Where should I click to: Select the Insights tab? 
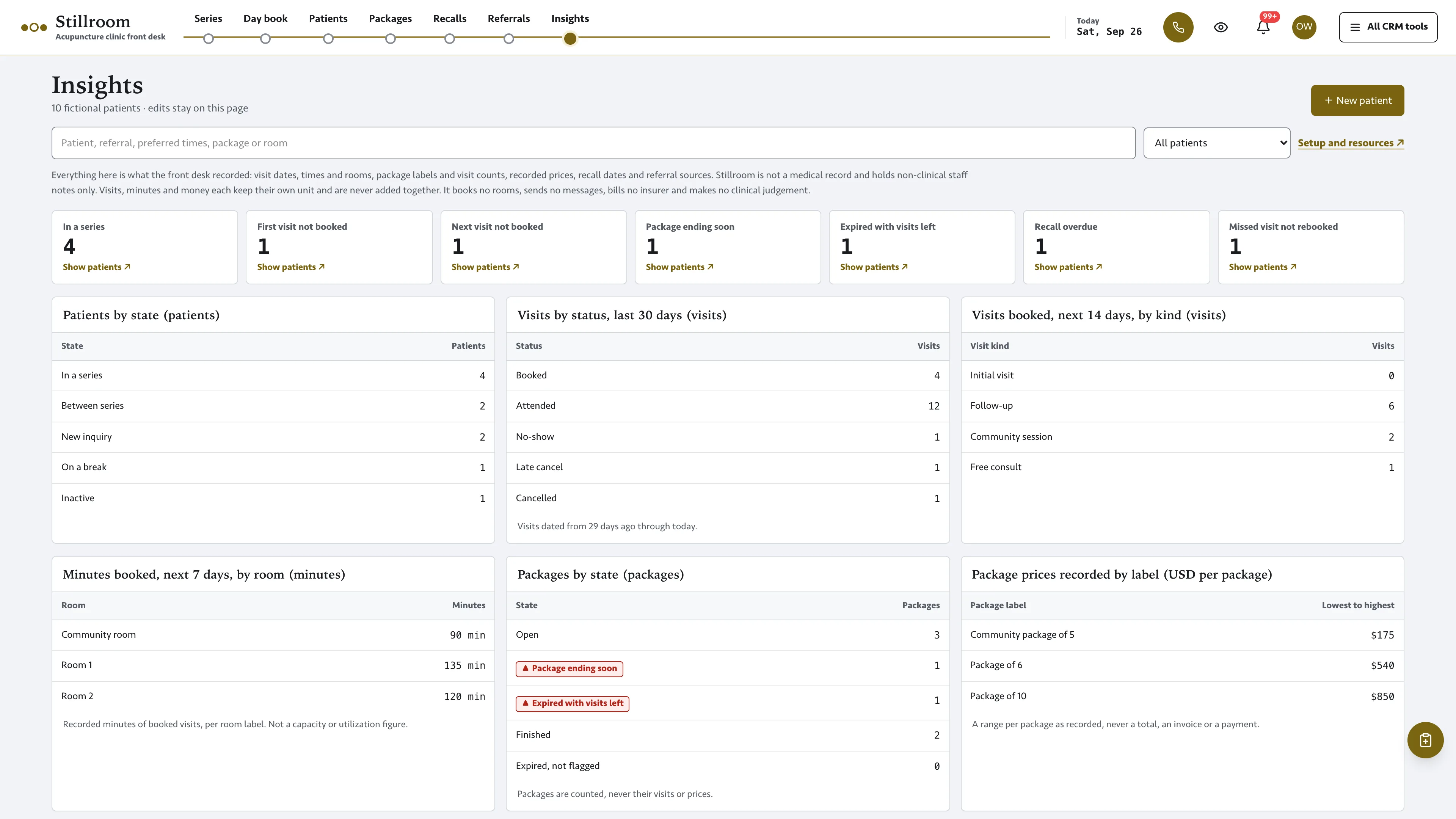point(570,19)
